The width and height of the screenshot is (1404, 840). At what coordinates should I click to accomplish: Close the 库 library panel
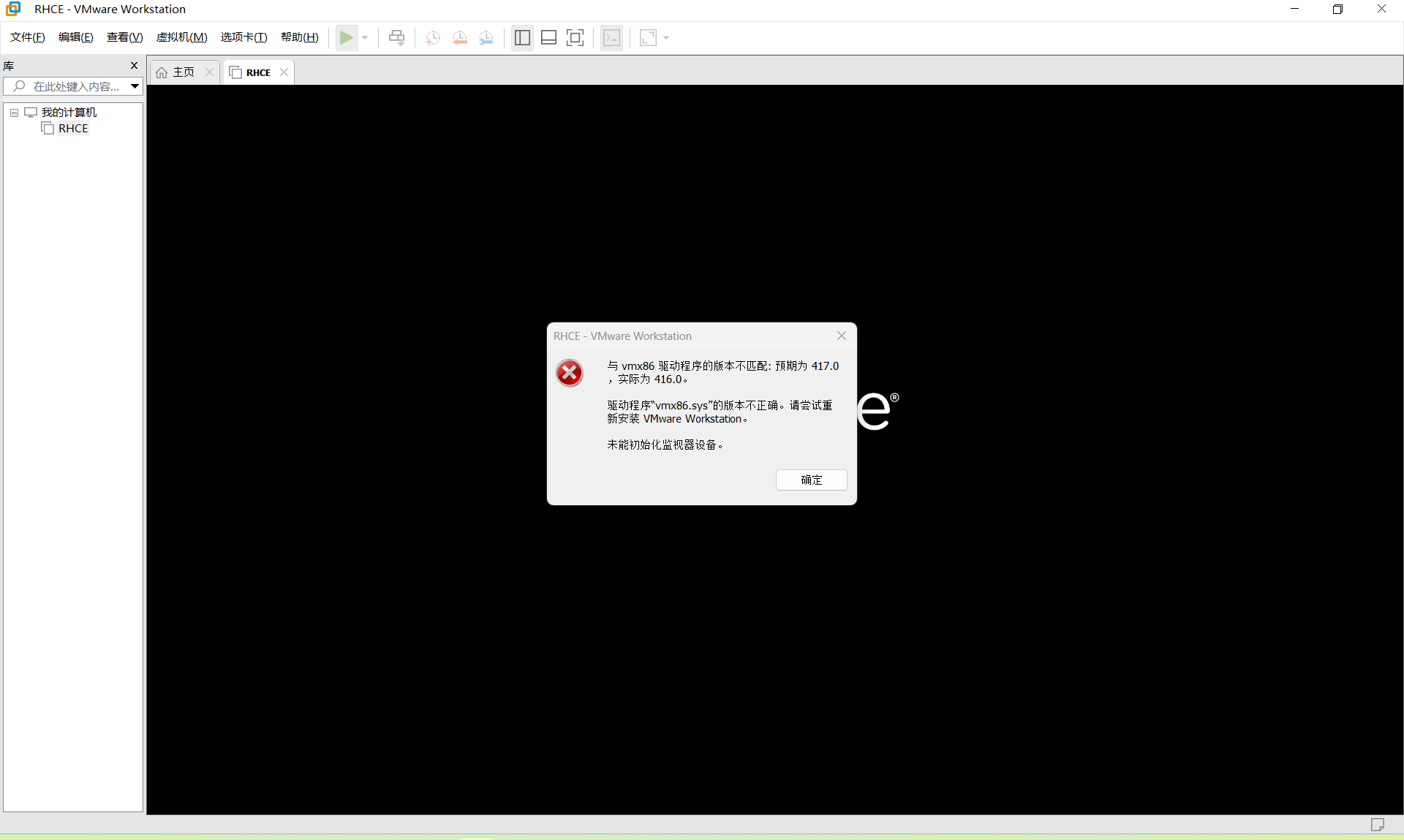[134, 65]
